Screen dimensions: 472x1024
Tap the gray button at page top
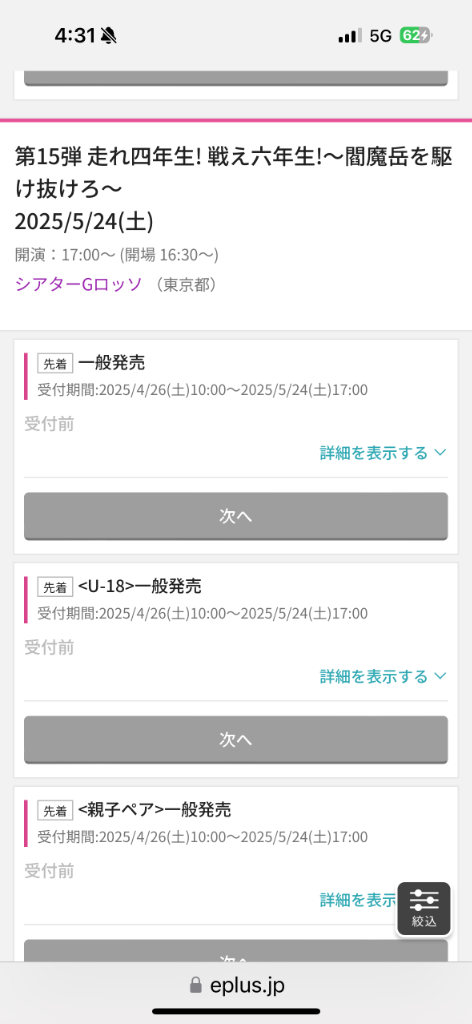236,77
